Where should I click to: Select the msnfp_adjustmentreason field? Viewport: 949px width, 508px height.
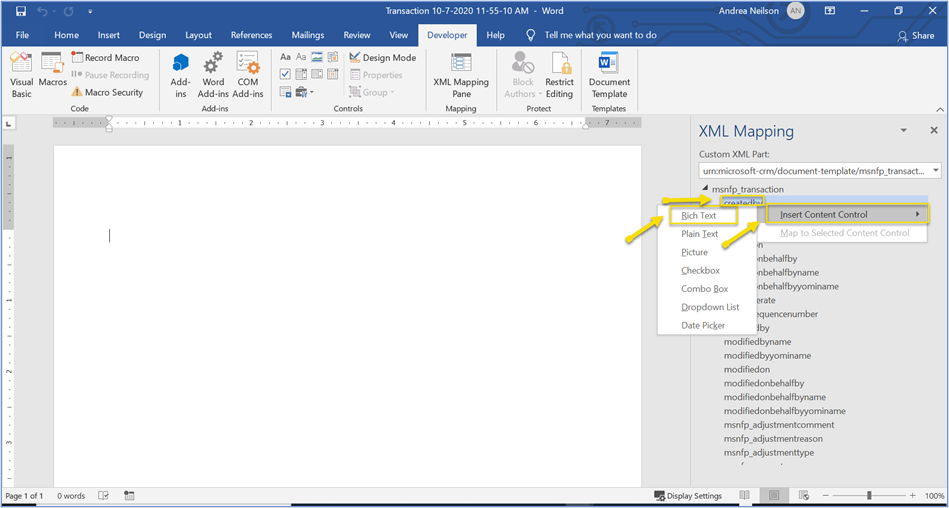[x=773, y=438]
